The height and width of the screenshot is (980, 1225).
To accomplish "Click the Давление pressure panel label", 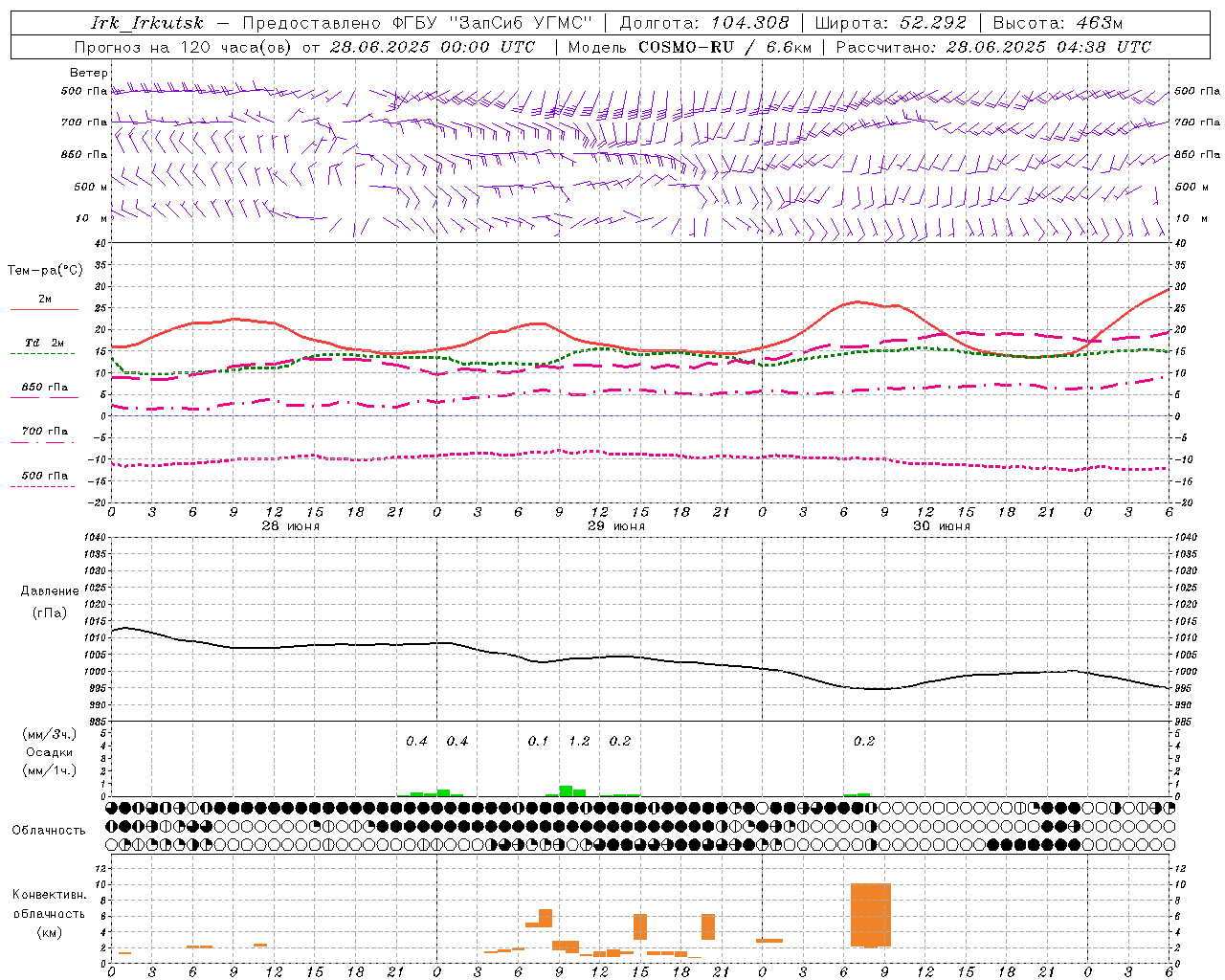I will pyautogui.click(x=50, y=591).
